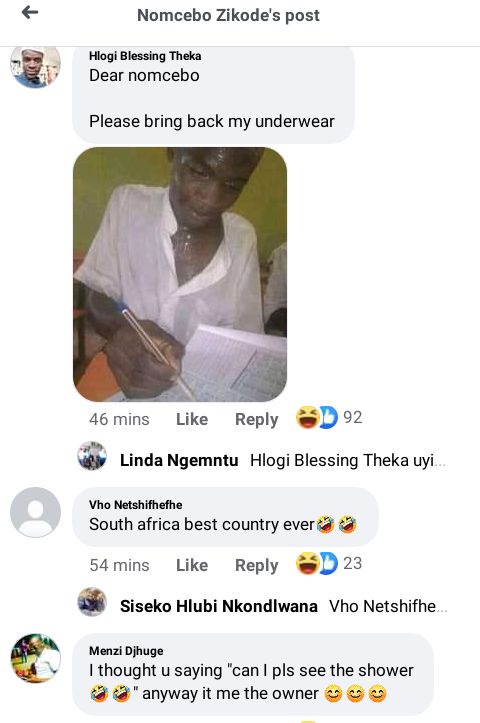Open Vho Netshifhefhe's default avatar

[x=36, y=512]
